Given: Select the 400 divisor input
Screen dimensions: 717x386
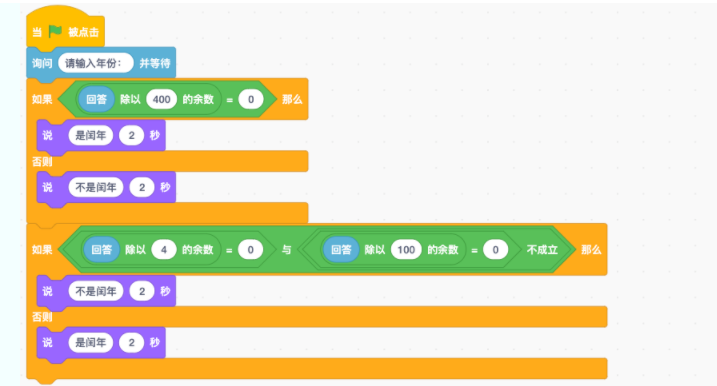Looking at the screenshot, I should 161,99.
